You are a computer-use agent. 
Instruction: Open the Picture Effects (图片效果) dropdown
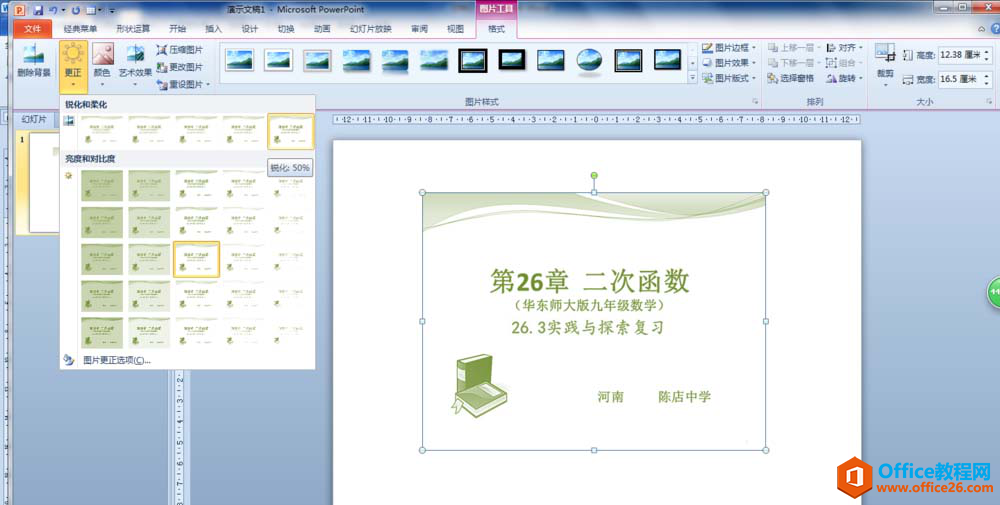729,63
